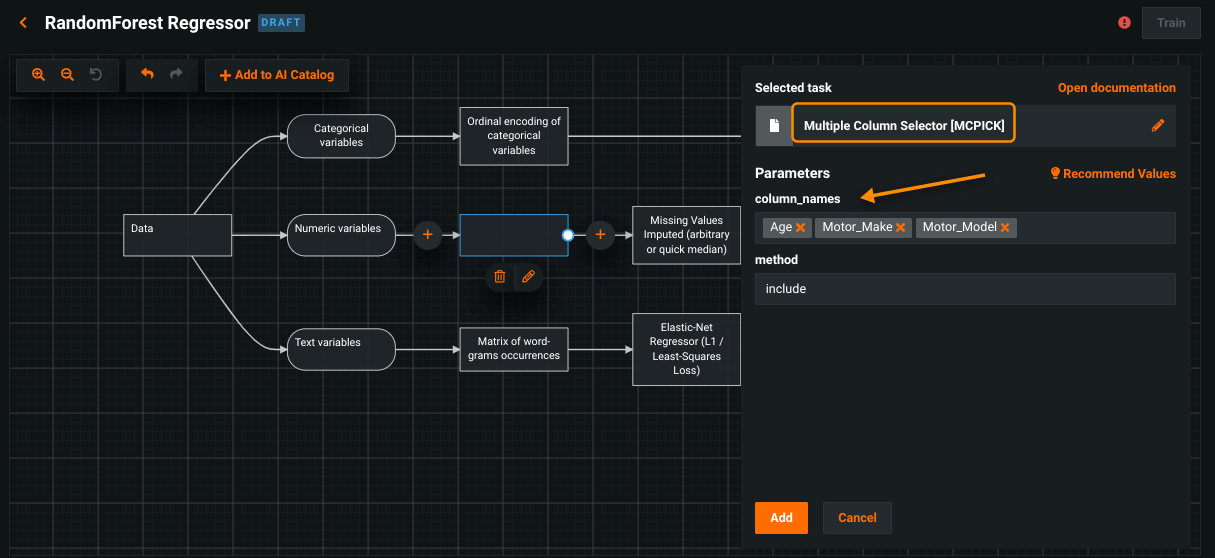
Task: Click the pencil icon next to selected task
Action: tap(1158, 126)
